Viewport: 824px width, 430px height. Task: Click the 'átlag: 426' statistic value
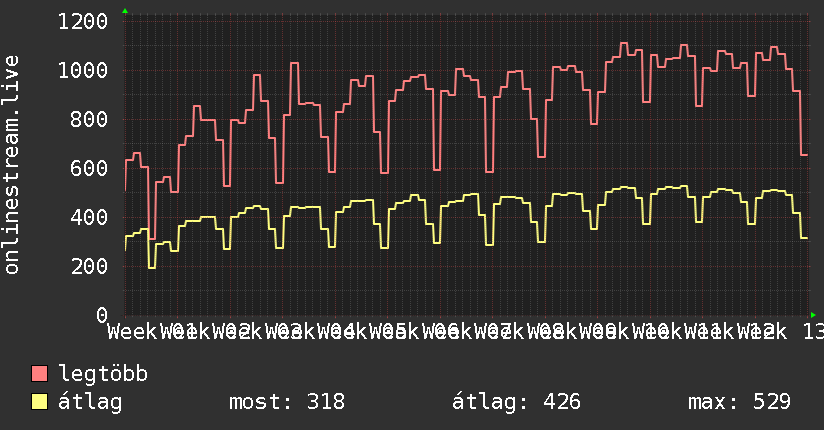[516, 402]
